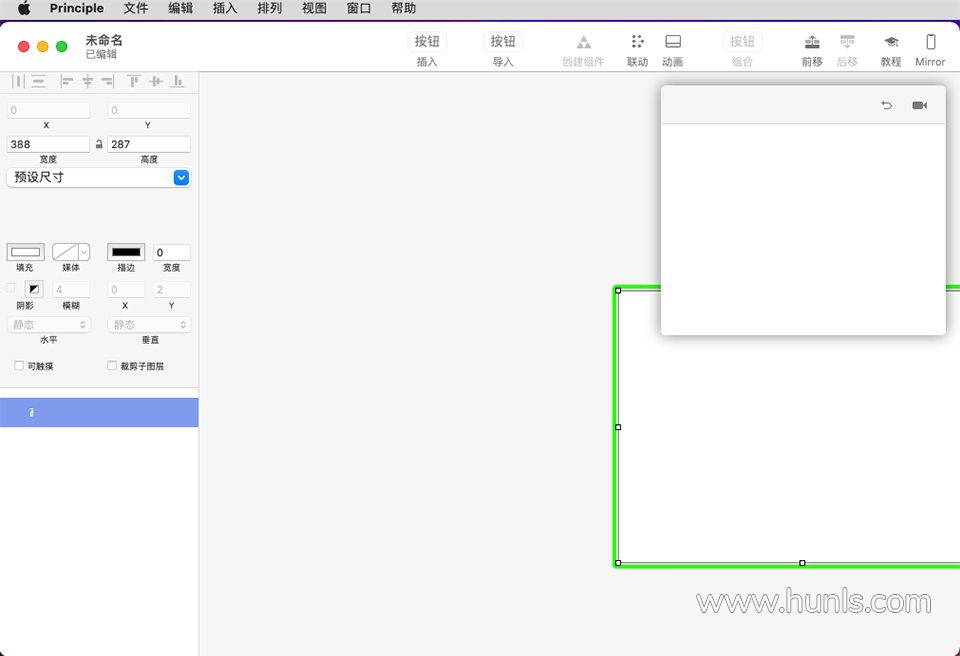The height and width of the screenshot is (656, 960).
Task: Open the Apple menu
Action: [x=24, y=9]
